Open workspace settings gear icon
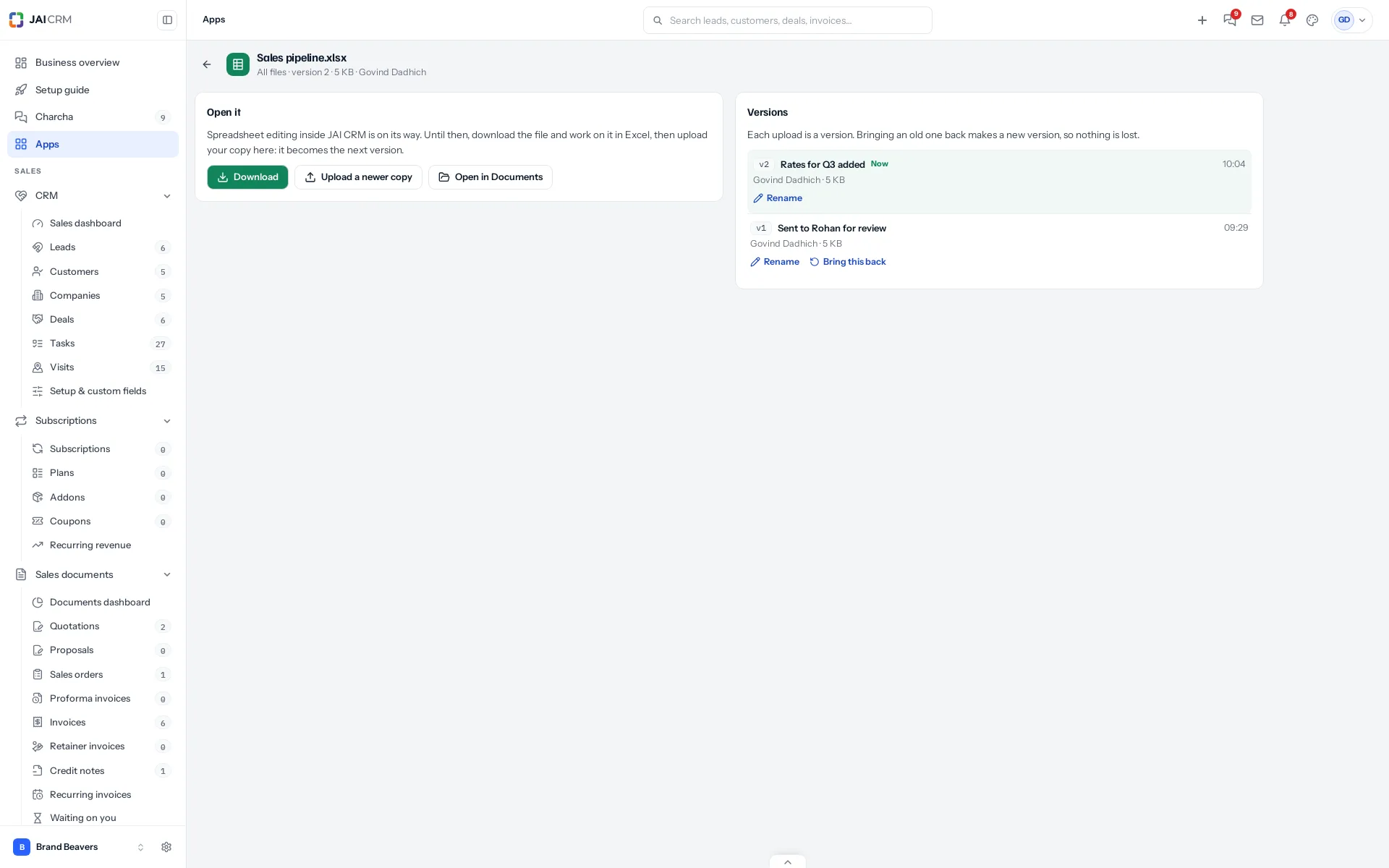This screenshot has width=1389, height=868. coord(166,847)
